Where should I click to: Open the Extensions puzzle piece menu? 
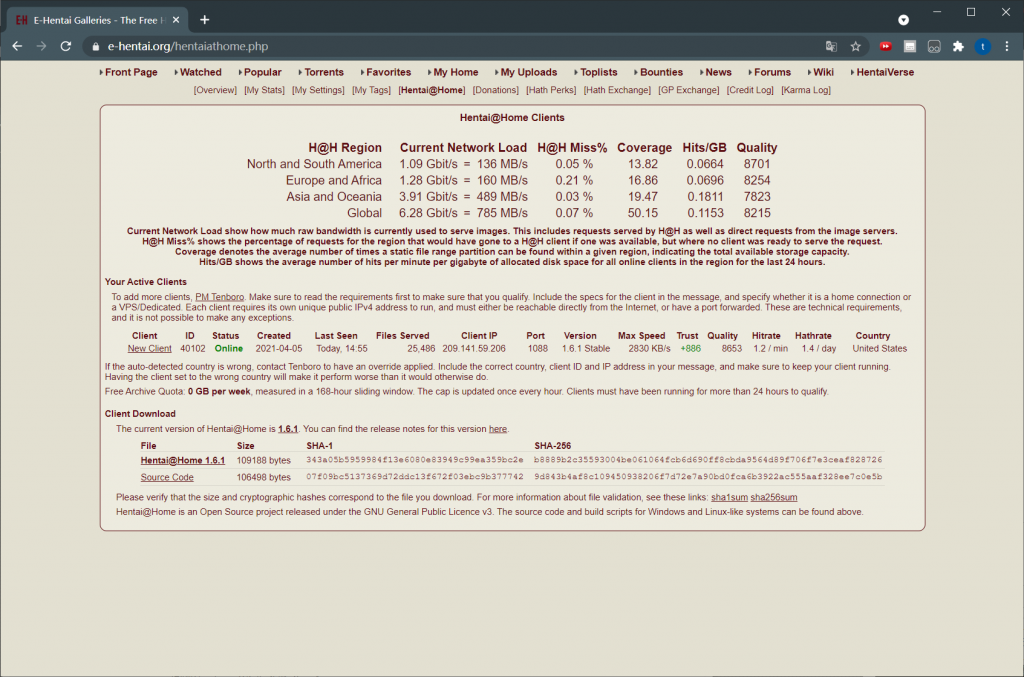pyautogui.click(x=958, y=46)
